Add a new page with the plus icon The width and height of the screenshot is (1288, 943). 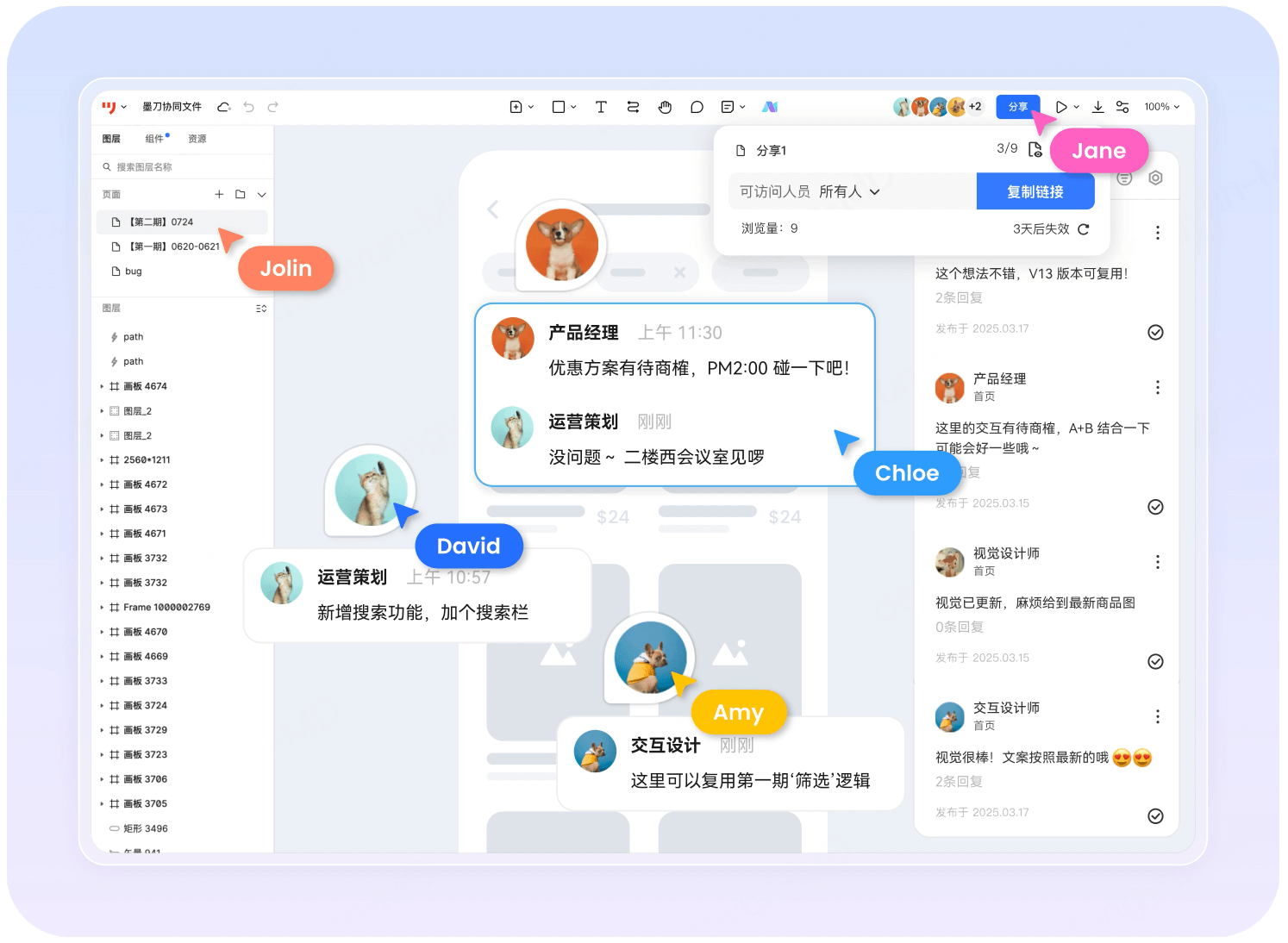219,194
